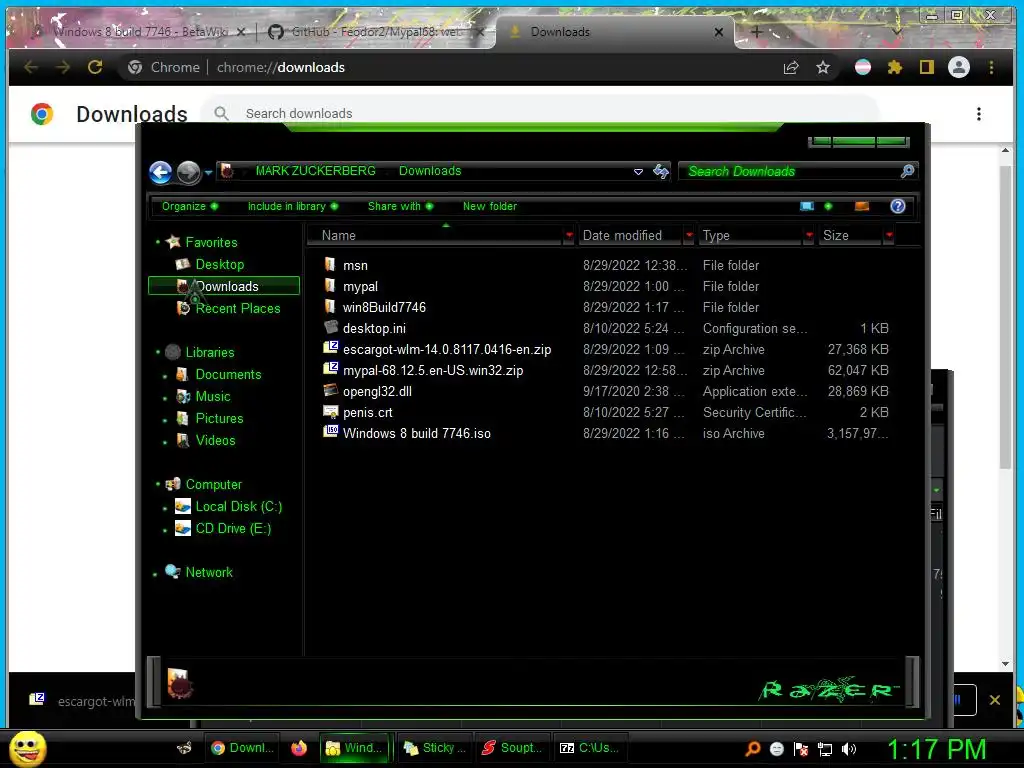Select the Favorites star icon in the sidebar
Viewport: 1024px width, 768px height.
tap(173, 242)
